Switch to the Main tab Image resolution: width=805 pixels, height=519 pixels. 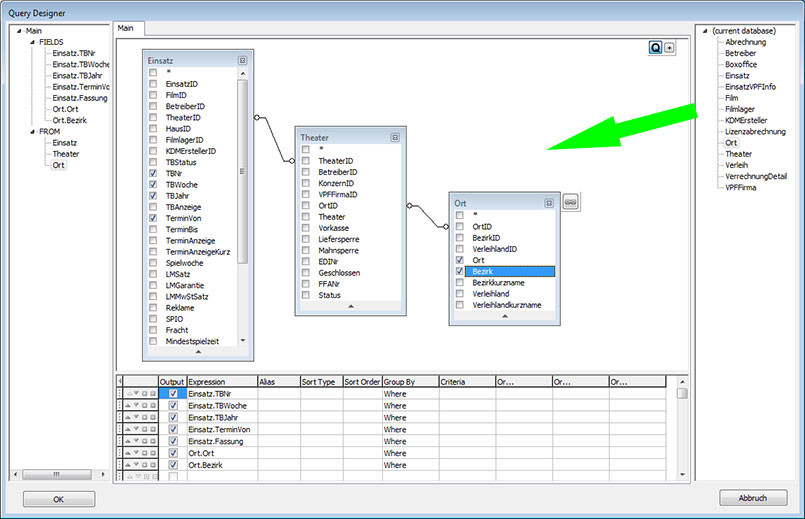(126, 28)
